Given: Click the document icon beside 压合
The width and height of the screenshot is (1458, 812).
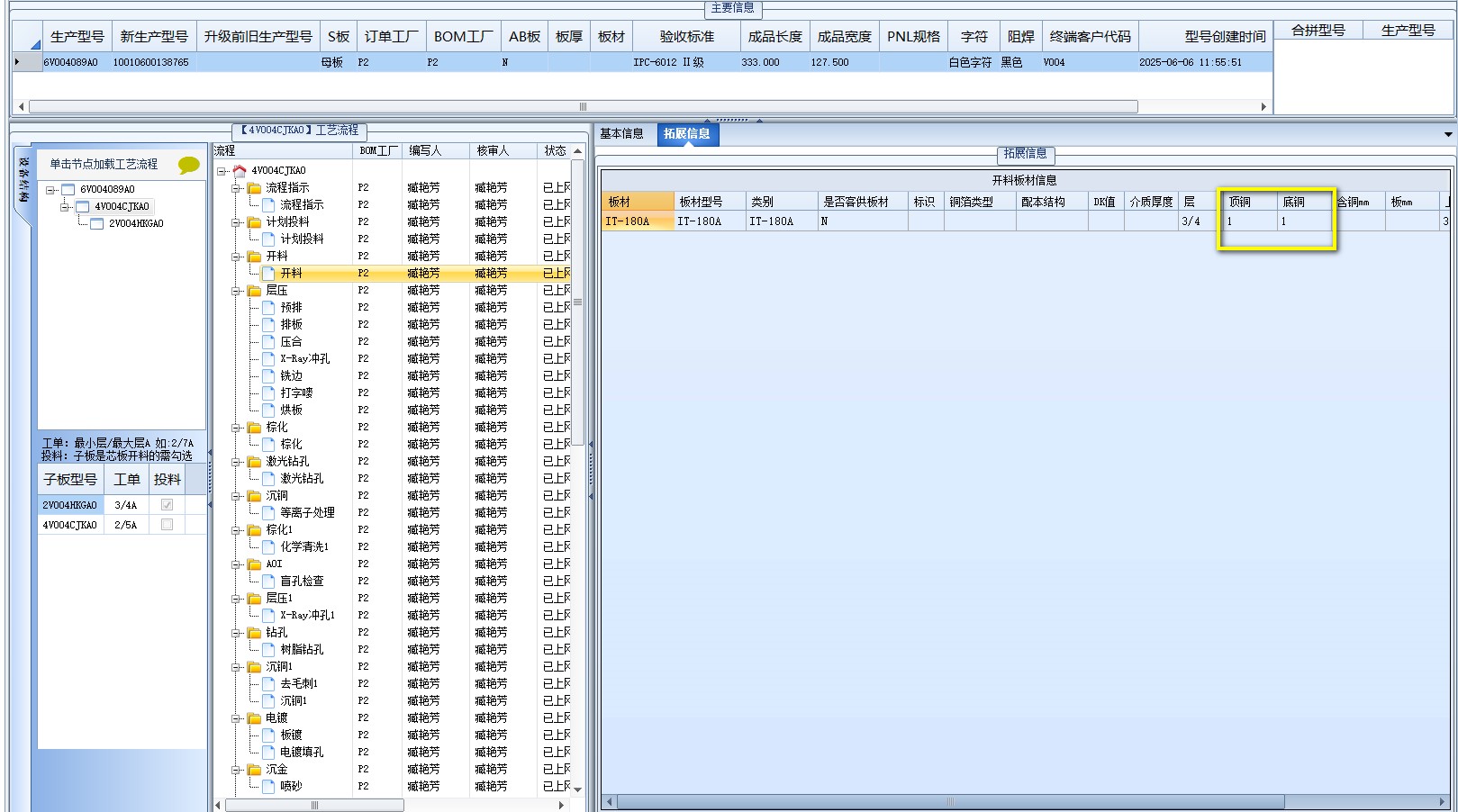Looking at the screenshot, I should coord(268,341).
